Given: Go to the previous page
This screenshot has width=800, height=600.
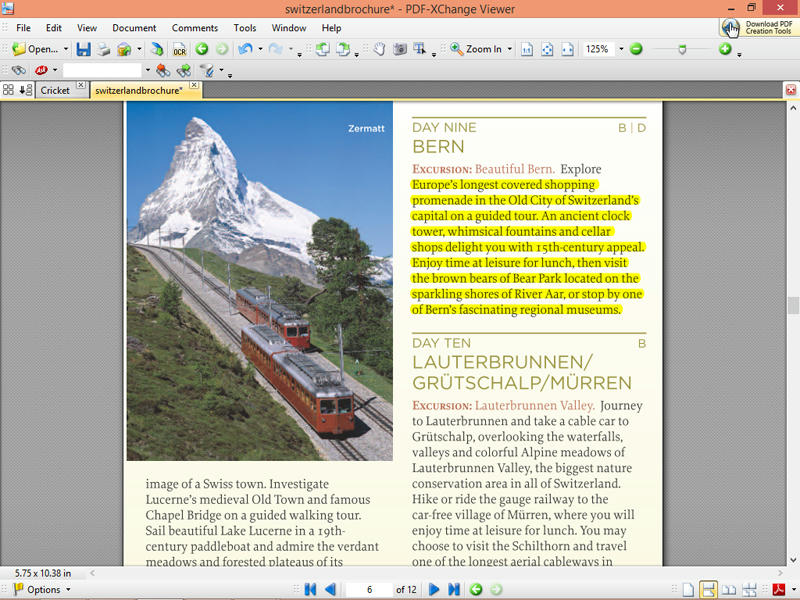Looking at the screenshot, I should [330, 589].
